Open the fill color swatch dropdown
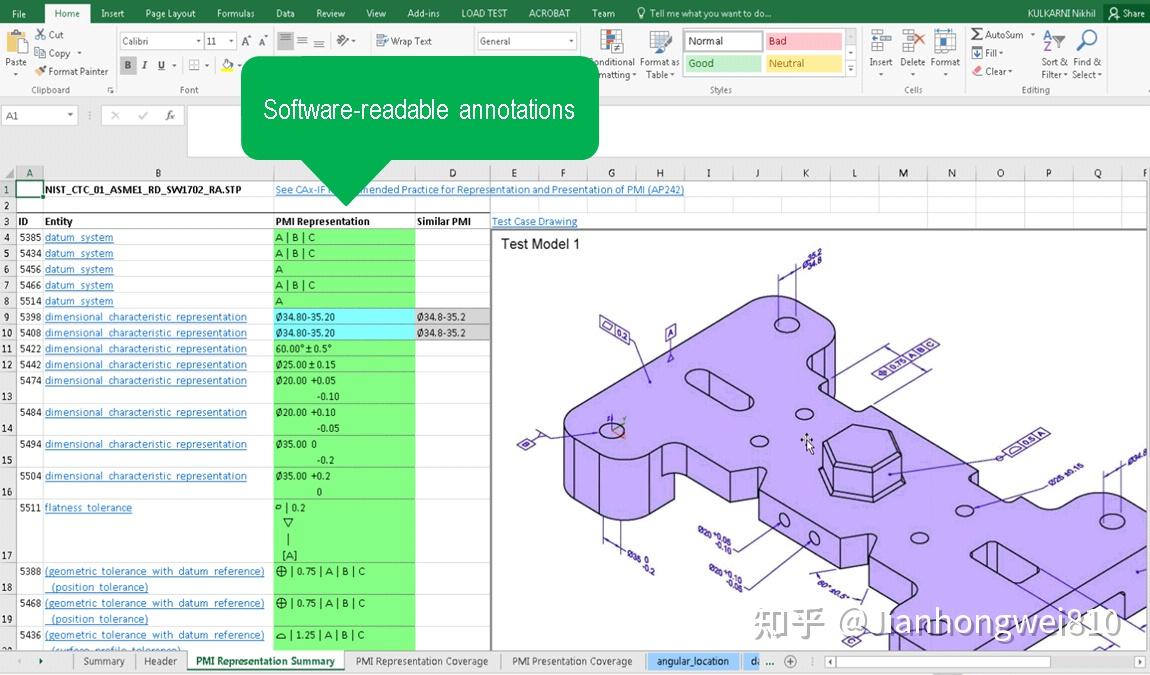This screenshot has height=675, width=1150. tap(238, 64)
